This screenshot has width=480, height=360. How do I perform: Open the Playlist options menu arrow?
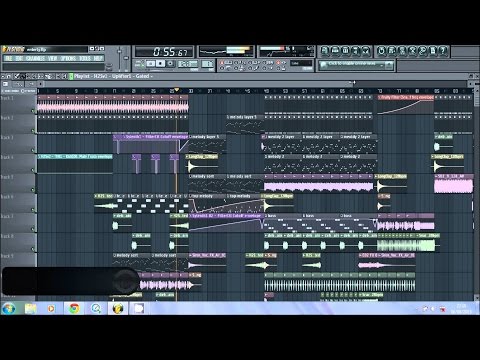point(3,76)
